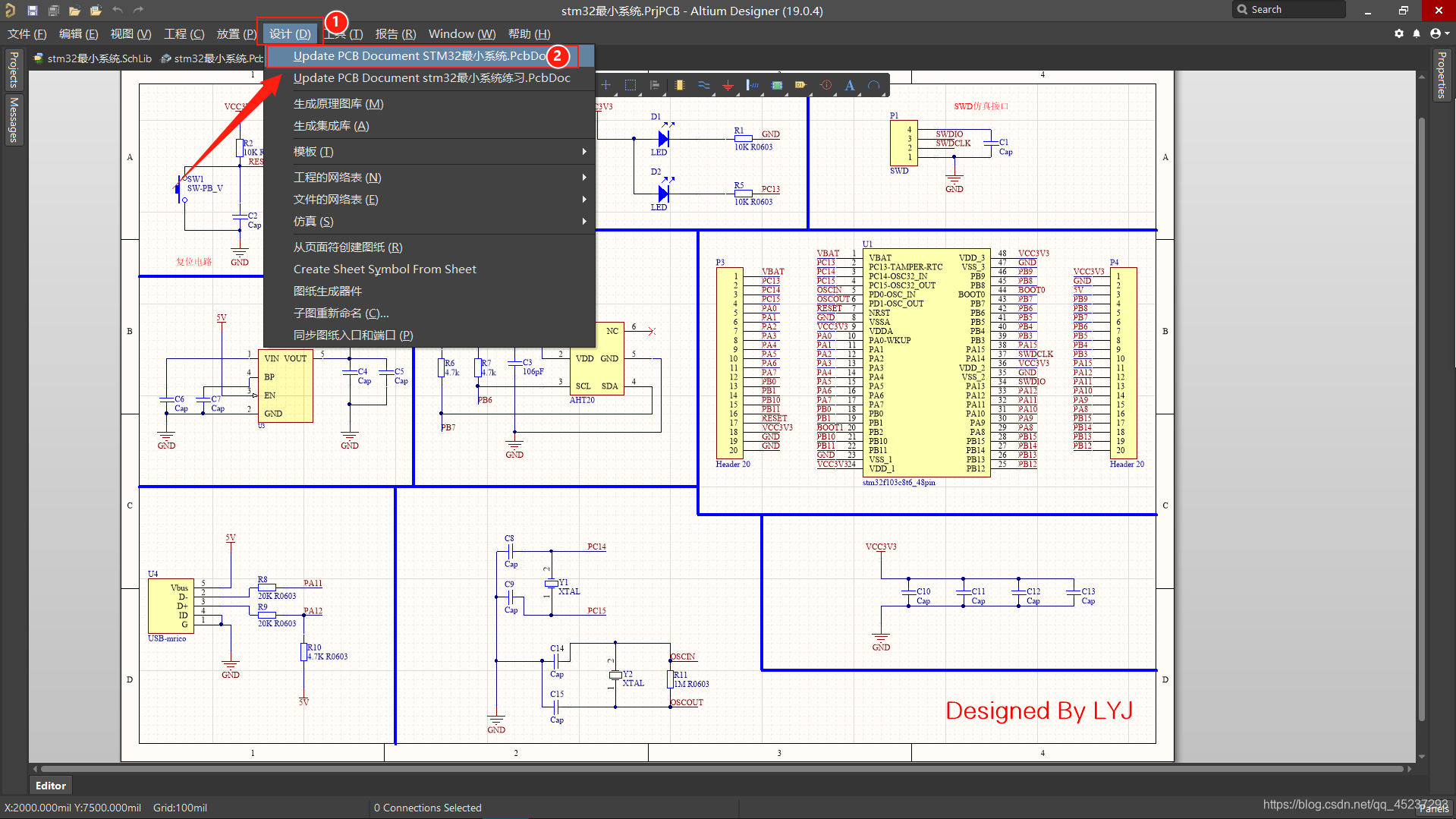This screenshot has width=1456, height=819.
Task: Select the Place Harness tool
Action: click(753, 85)
